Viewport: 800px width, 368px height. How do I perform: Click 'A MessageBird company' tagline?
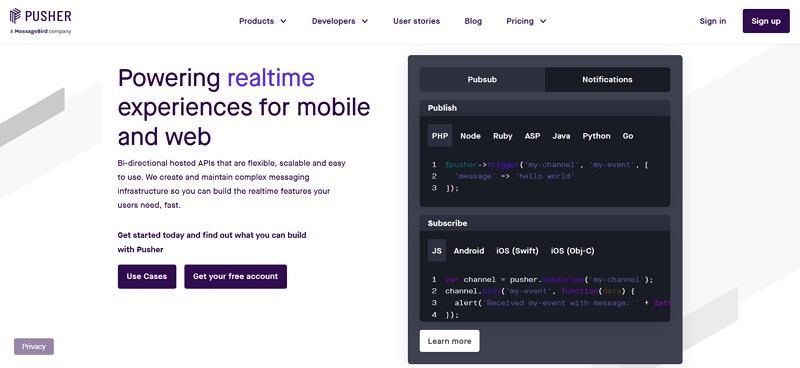pyautogui.click(x=40, y=31)
